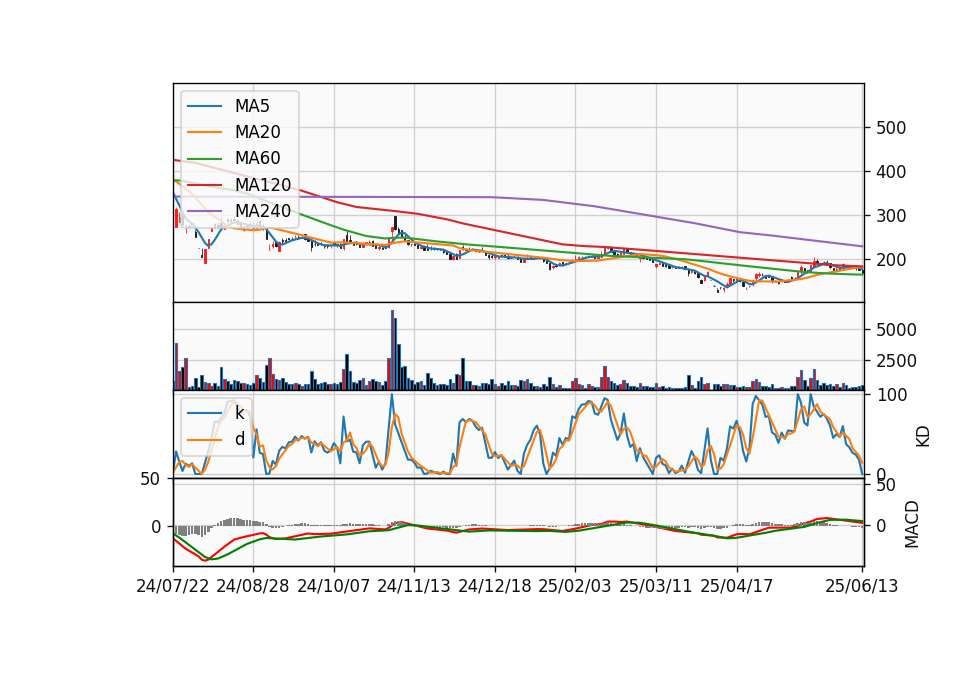Click the MACD axis title
Screen dimensions: 960x690
912,524
